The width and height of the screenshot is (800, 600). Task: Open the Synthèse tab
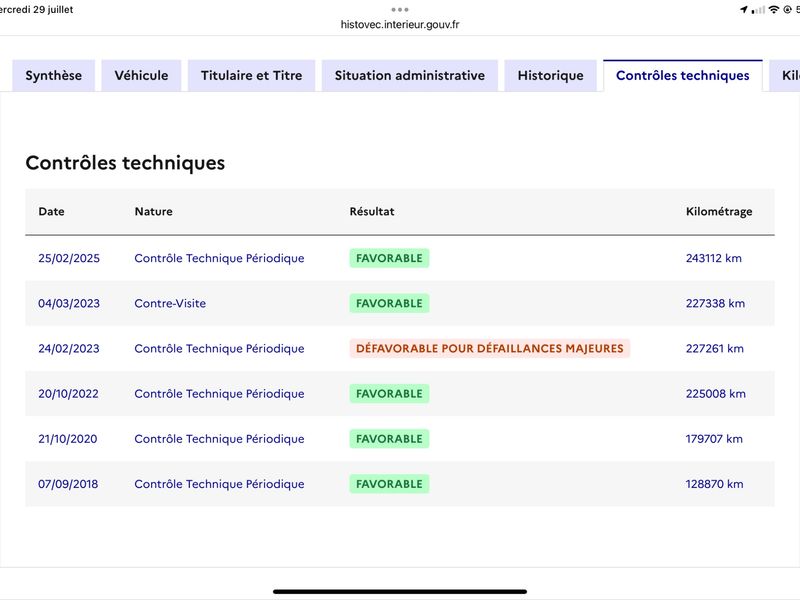pyautogui.click(x=54, y=76)
